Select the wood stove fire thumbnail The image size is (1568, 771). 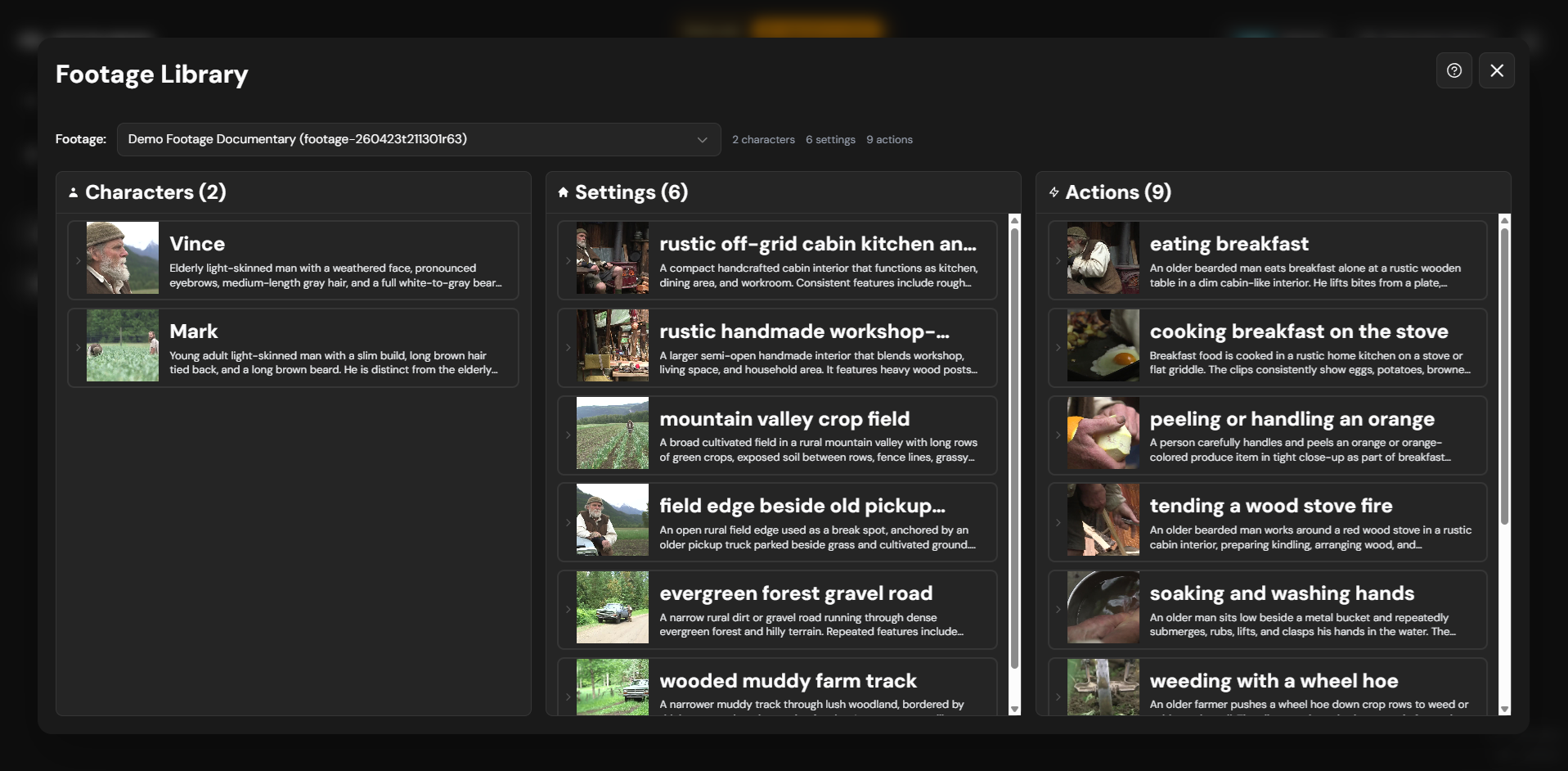point(1103,520)
